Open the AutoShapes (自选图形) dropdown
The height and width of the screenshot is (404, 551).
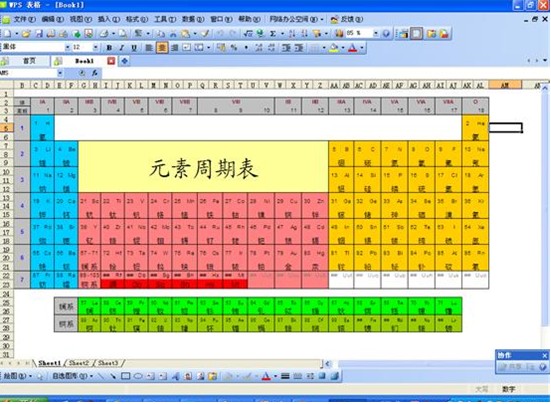(73, 376)
